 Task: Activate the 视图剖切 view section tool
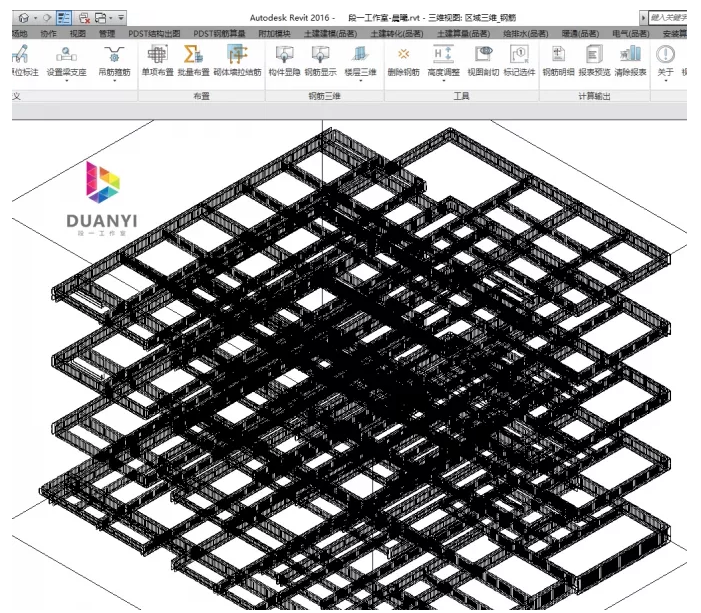coord(483,59)
